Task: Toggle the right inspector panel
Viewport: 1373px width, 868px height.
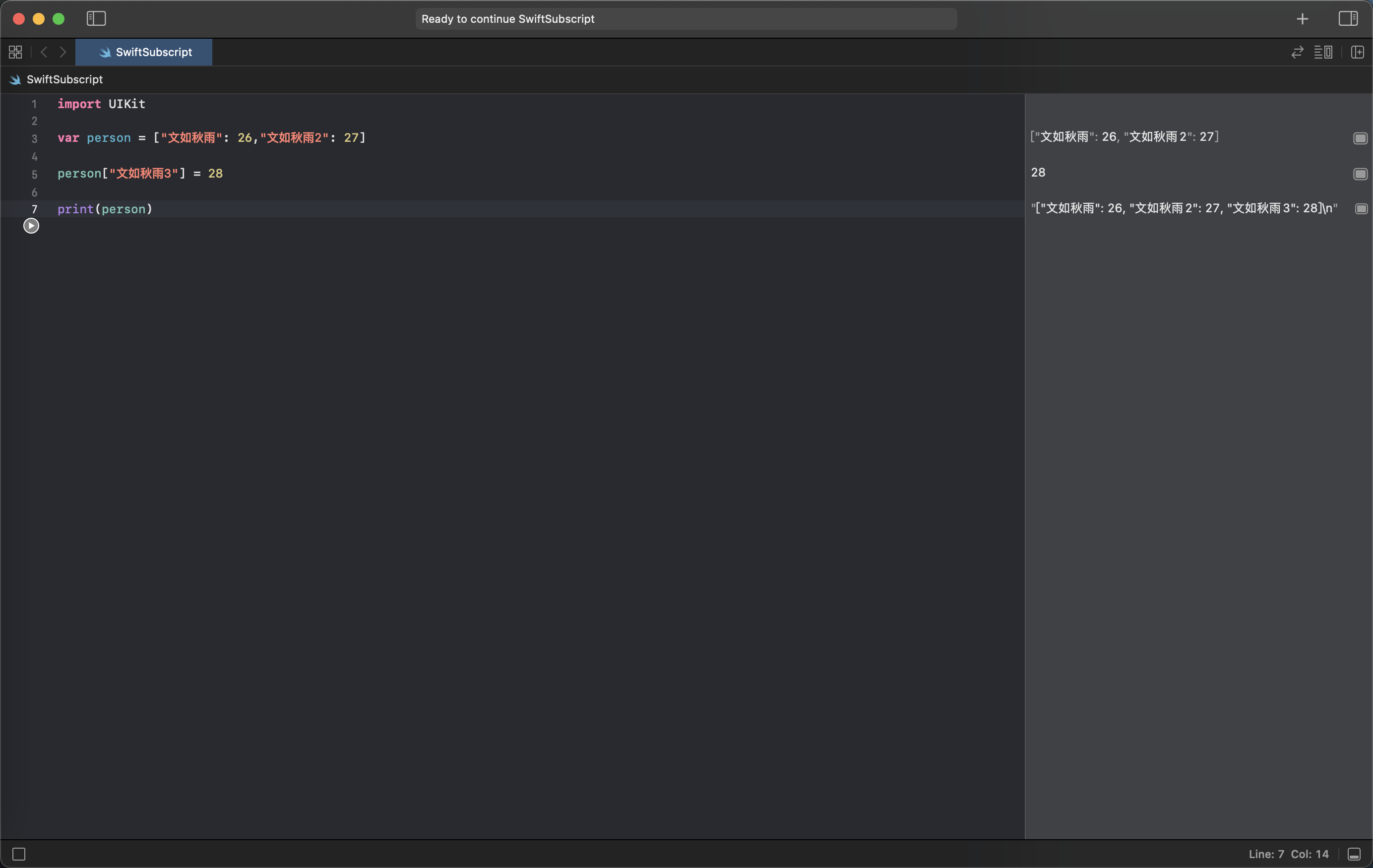Action: tap(1348, 18)
